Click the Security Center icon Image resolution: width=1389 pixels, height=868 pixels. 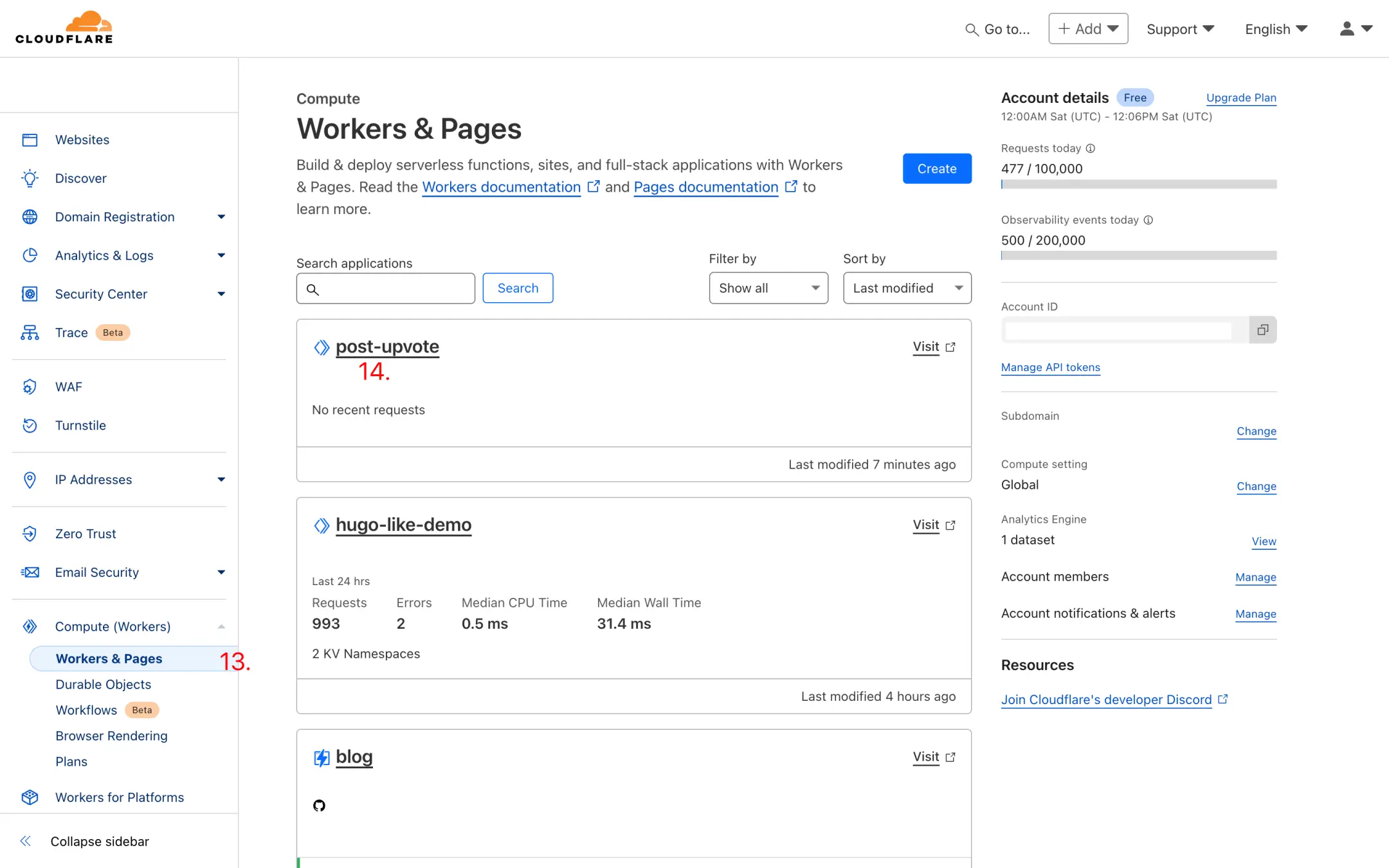pos(30,294)
